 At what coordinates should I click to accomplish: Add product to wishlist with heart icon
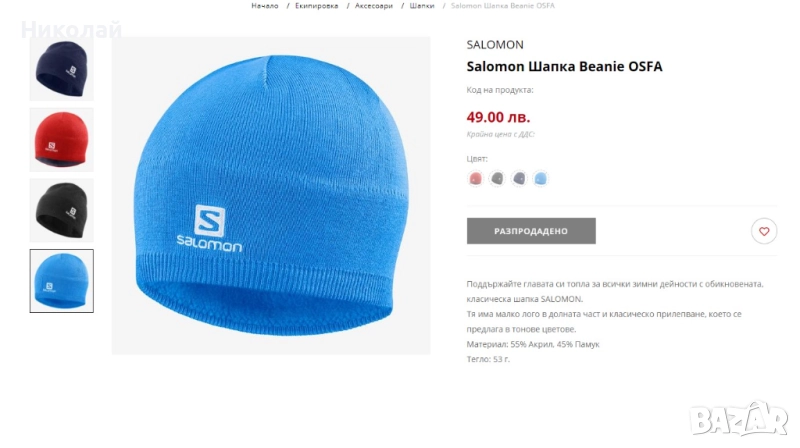coord(763,231)
